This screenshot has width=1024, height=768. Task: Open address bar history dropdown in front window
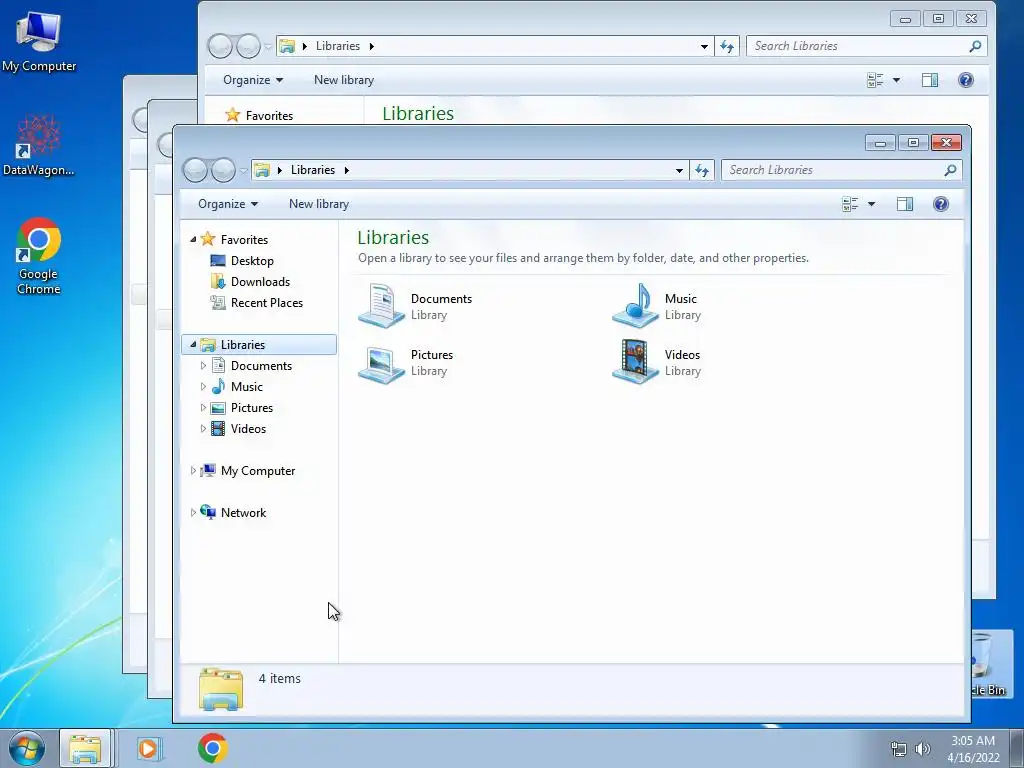[679, 170]
